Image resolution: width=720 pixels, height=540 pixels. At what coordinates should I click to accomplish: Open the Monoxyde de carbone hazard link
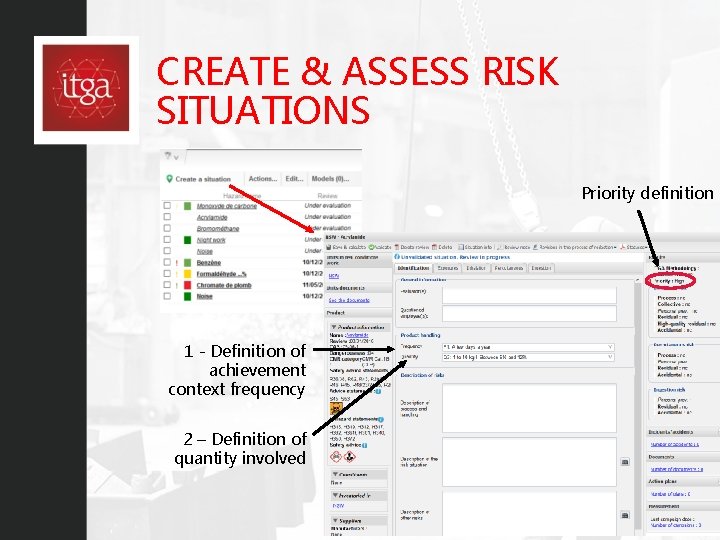click(x=227, y=206)
